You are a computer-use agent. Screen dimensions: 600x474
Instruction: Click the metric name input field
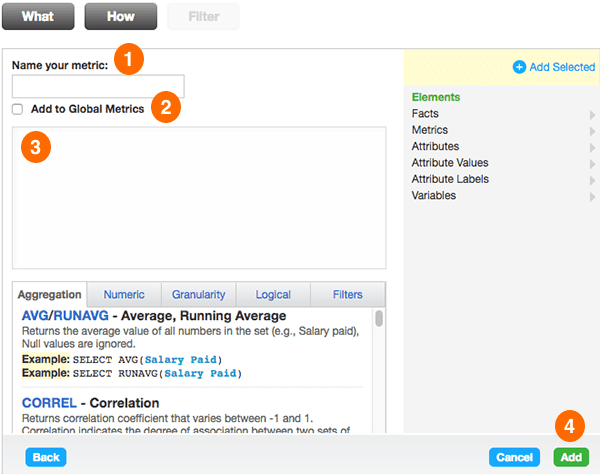98,86
